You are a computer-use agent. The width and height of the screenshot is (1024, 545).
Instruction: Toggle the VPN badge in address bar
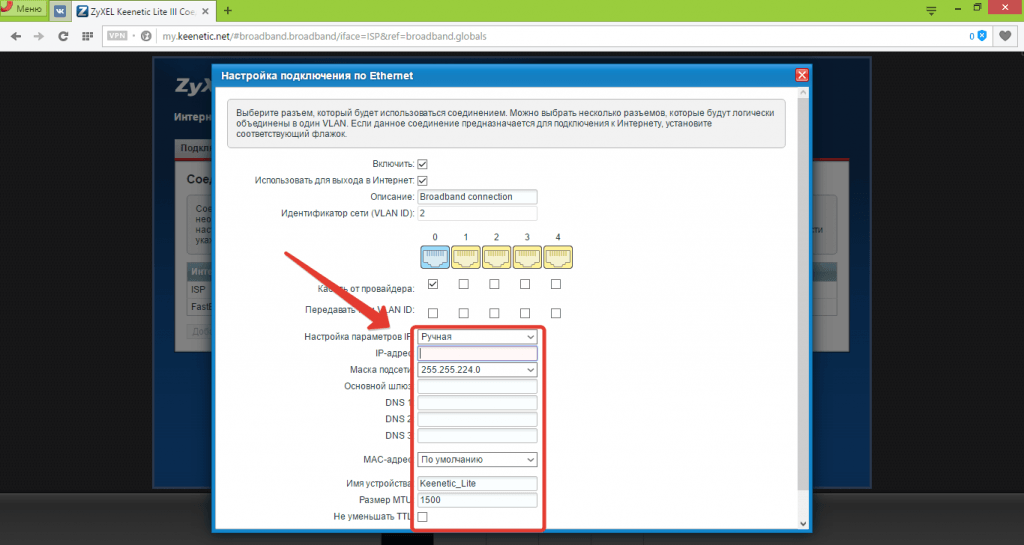point(117,36)
